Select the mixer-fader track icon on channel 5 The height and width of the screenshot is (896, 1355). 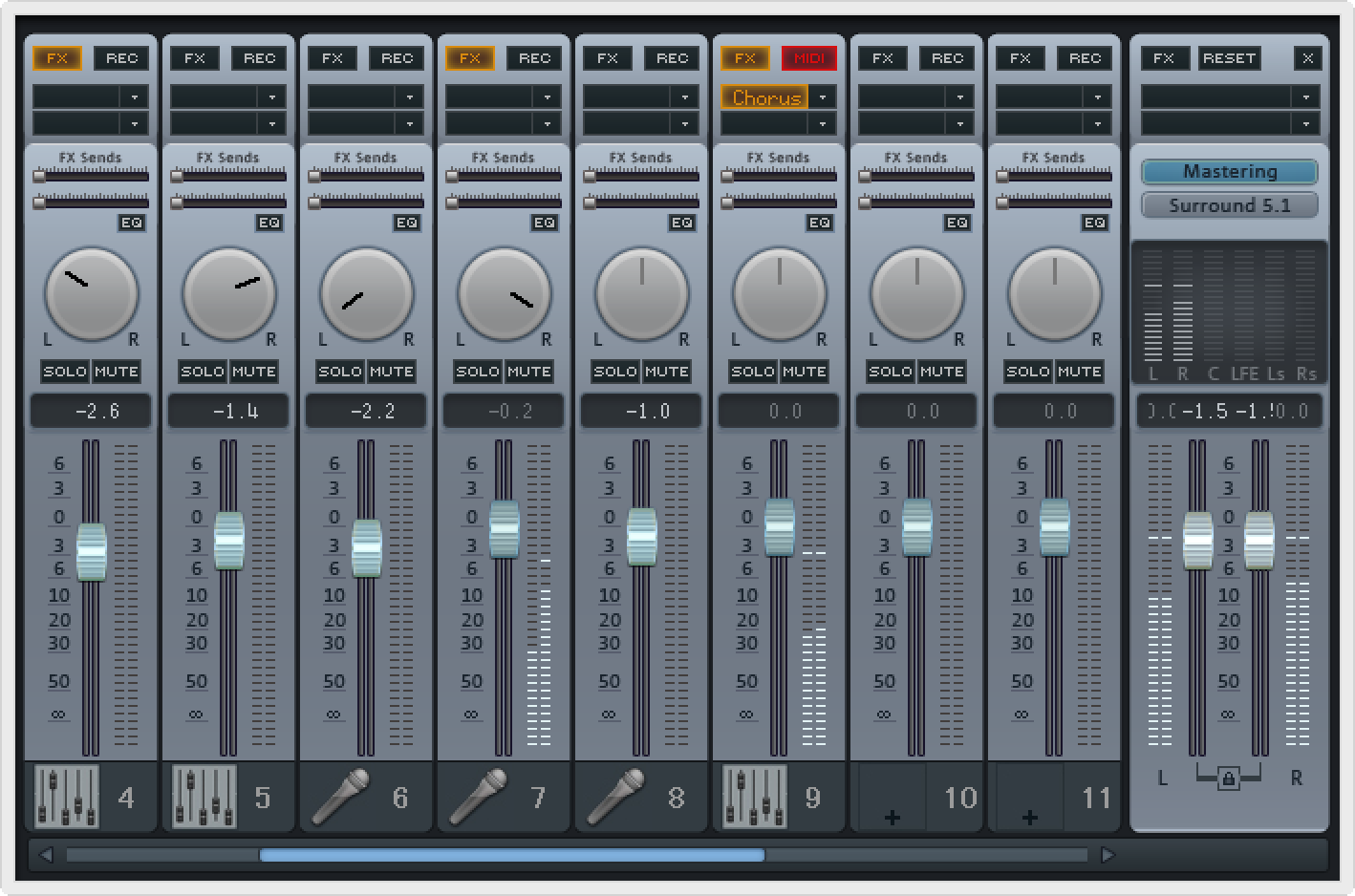204,796
